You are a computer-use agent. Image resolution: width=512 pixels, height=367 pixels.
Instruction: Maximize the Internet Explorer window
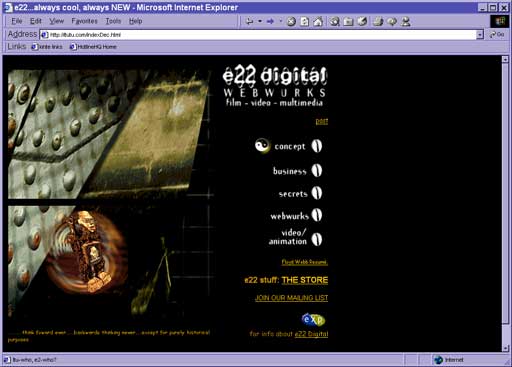pyautogui.click(x=493, y=7)
